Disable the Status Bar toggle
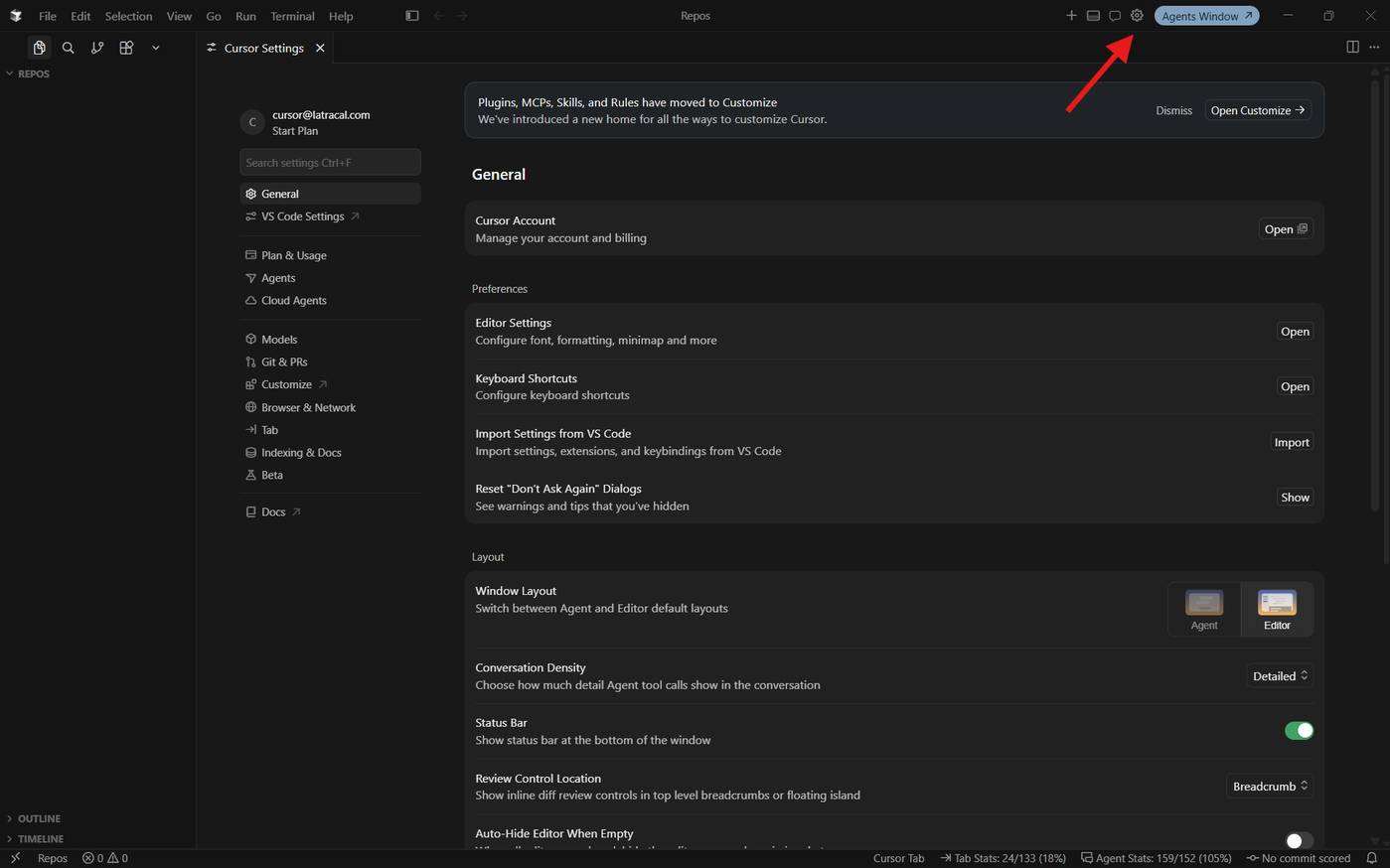 [x=1299, y=731]
